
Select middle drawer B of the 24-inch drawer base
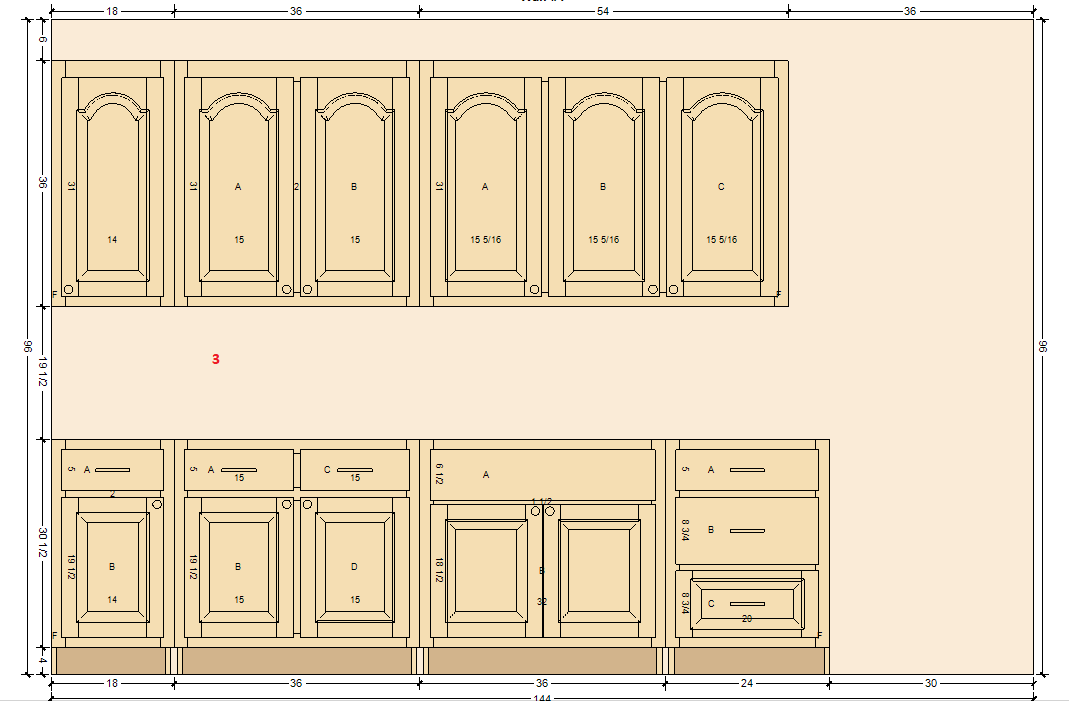tap(746, 530)
